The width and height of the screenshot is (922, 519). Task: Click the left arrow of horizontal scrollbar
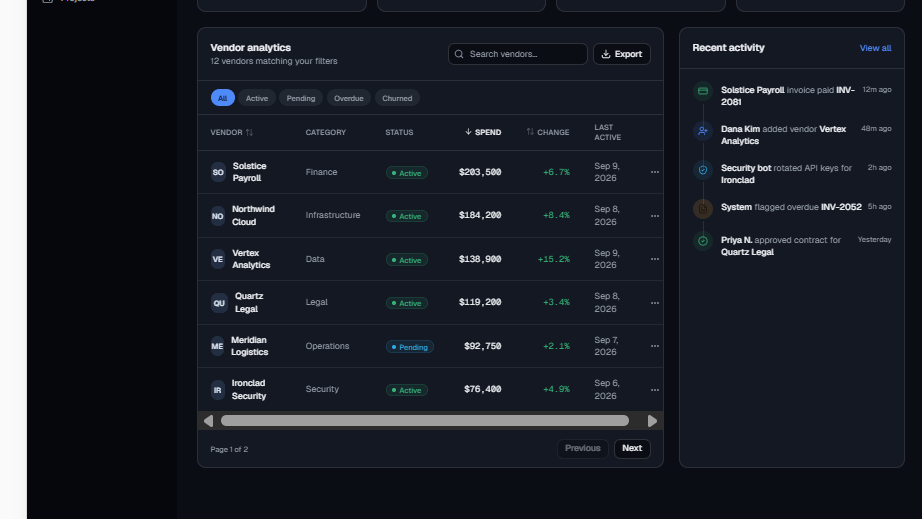[208, 421]
